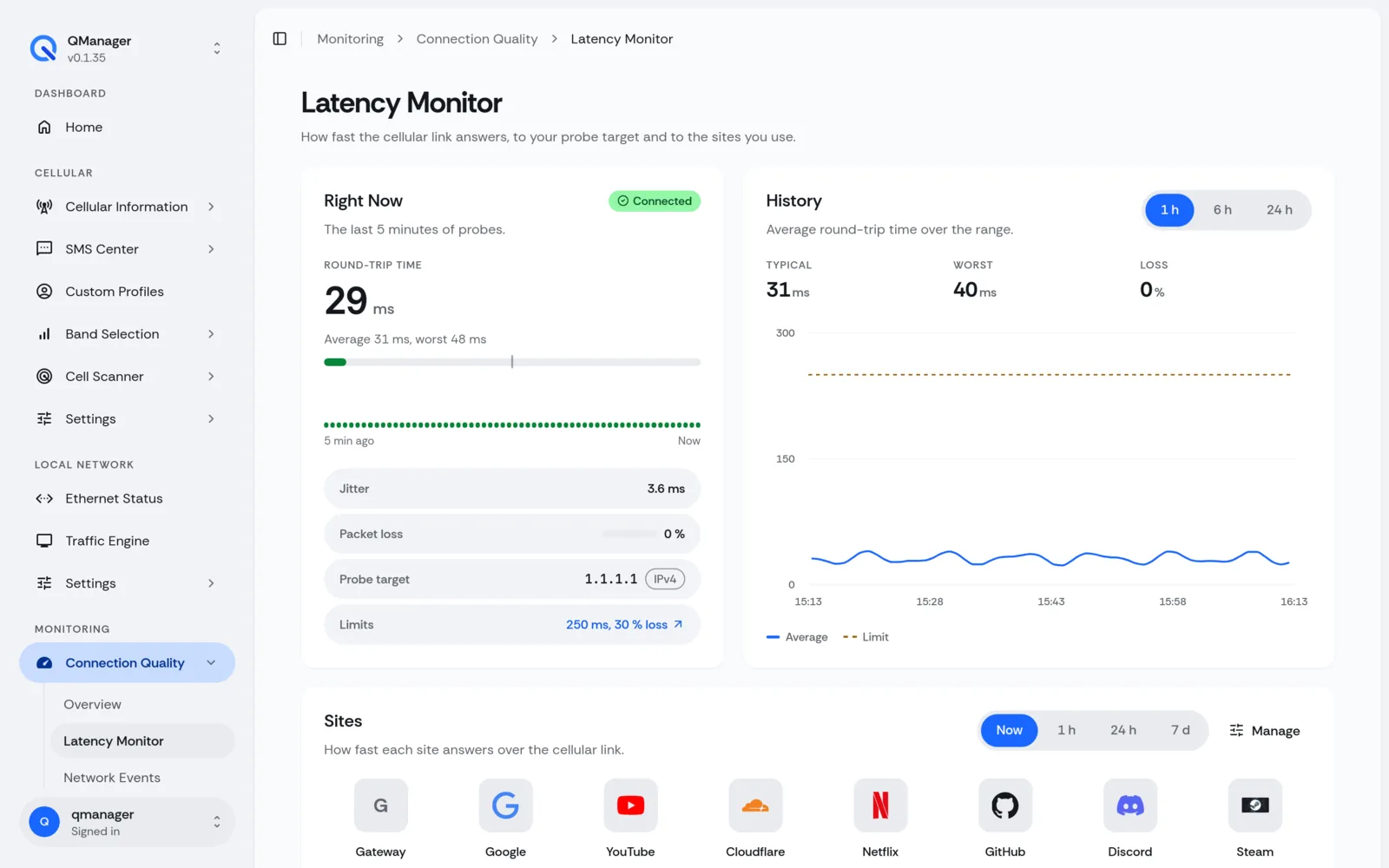Click the Traffic Engine monitor icon
The width and height of the screenshot is (1389, 868).
click(44, 541)
